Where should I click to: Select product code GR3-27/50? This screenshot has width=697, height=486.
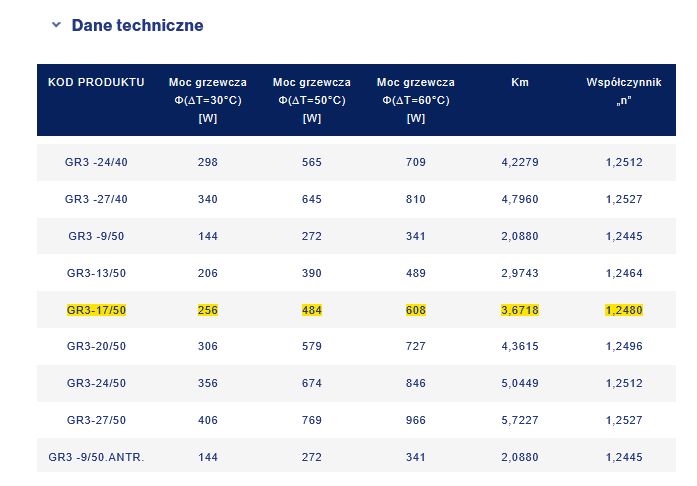[96, 421]
